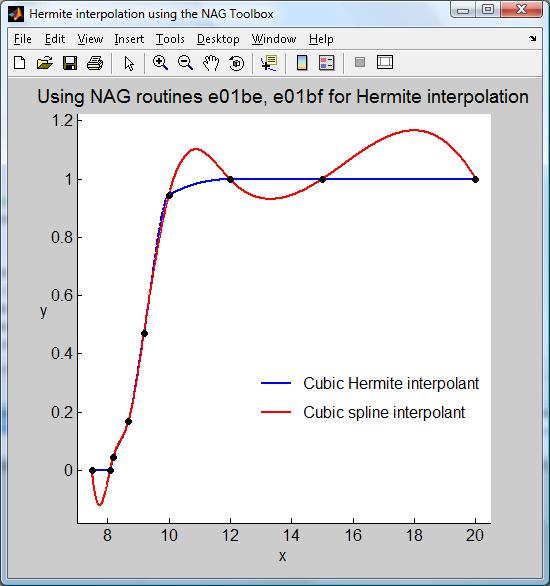This screenshot has width=550, height=586.
Task: Open the Tools menu
Action: click(170, 39)
